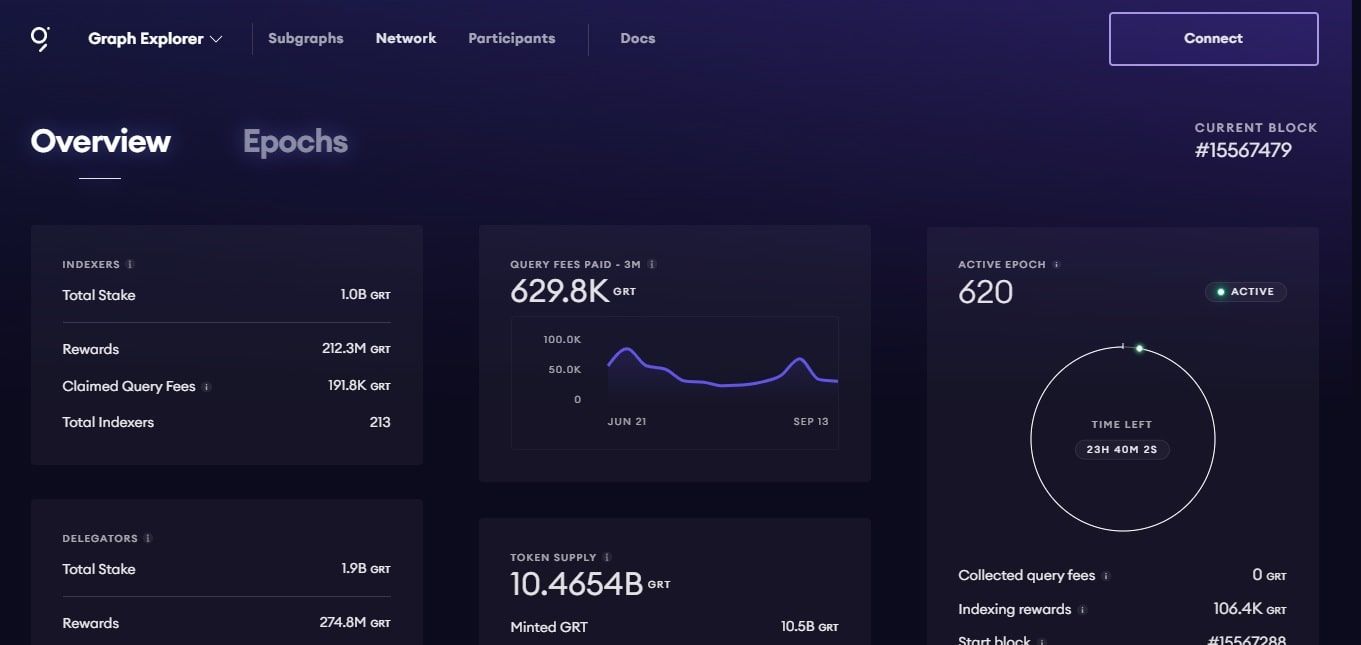Click the ACTIVE status badge
Viewport: 1361px width, 645px height.
click(1246, 292)
